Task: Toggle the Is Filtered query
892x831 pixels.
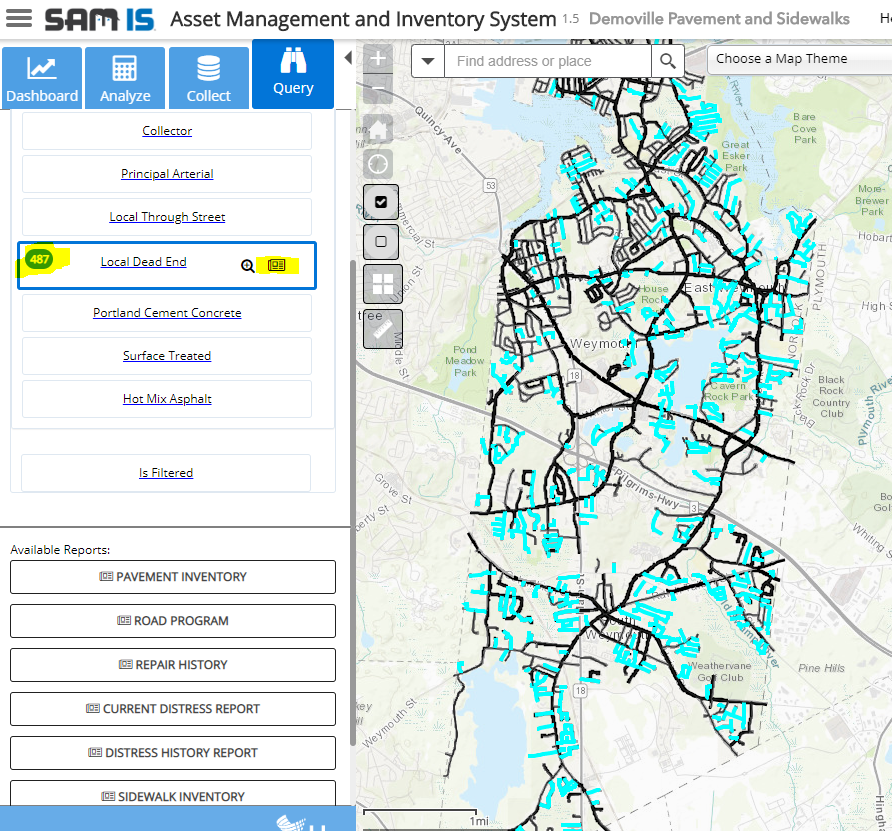Action: click(x=166, y=473)
